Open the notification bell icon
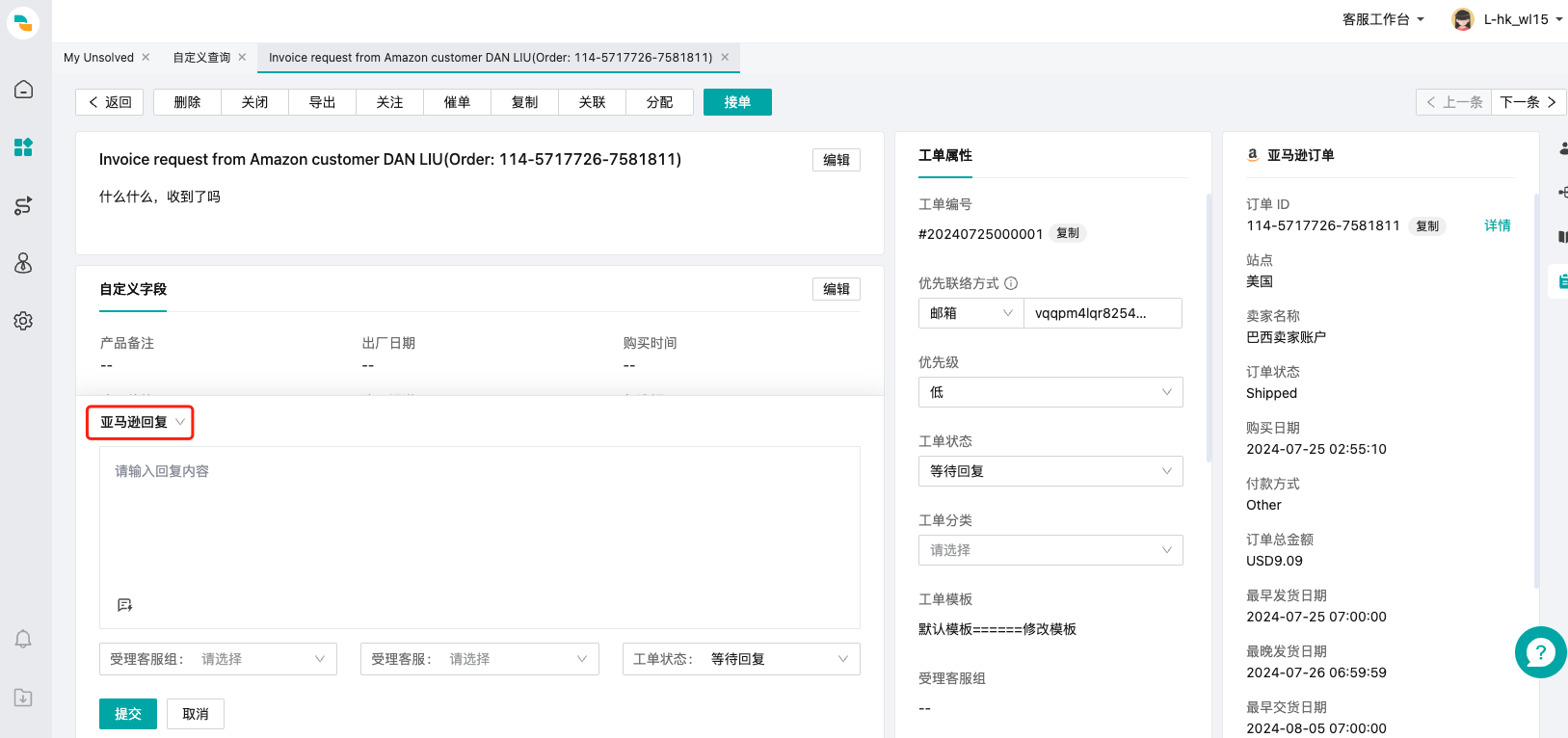1568x738 pixels. 23,639
